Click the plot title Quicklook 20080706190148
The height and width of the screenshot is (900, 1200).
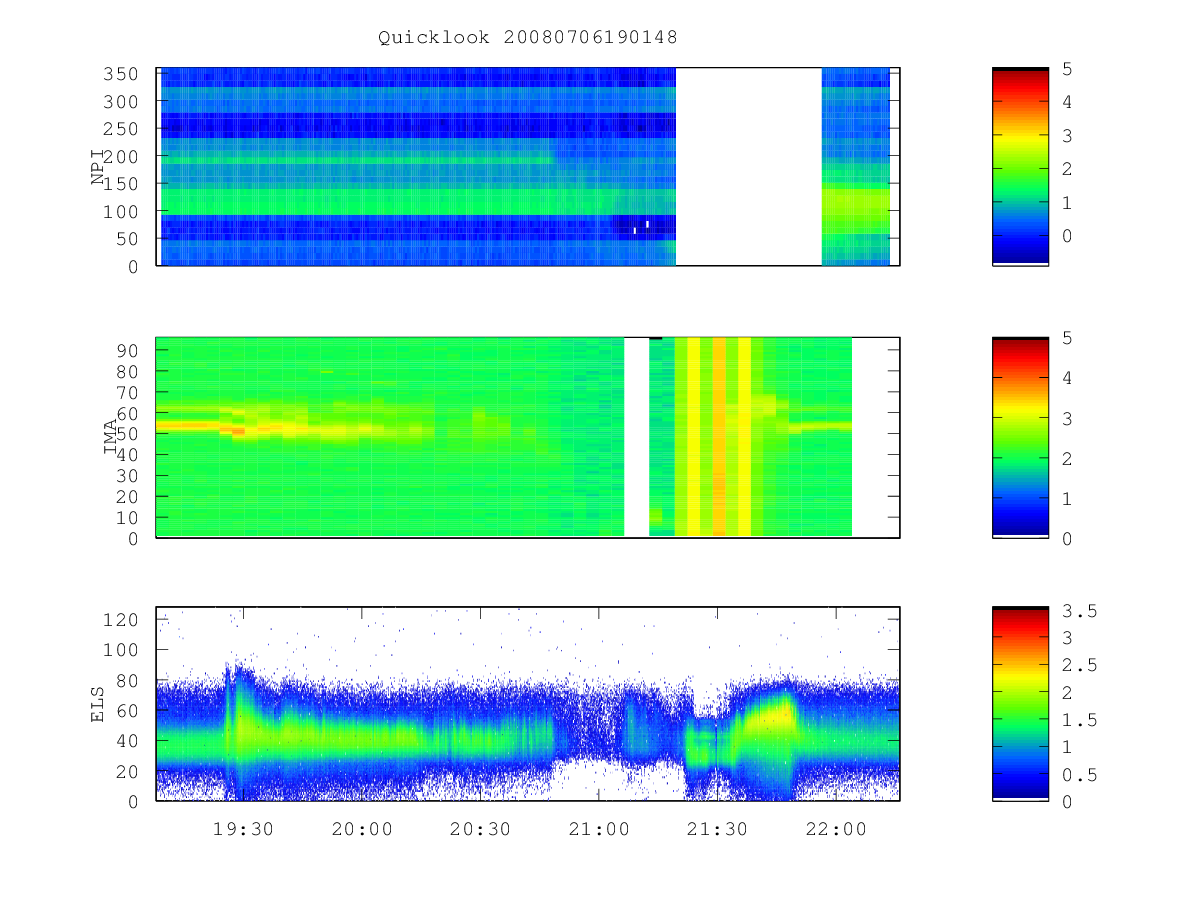click(x=528, y=38)
